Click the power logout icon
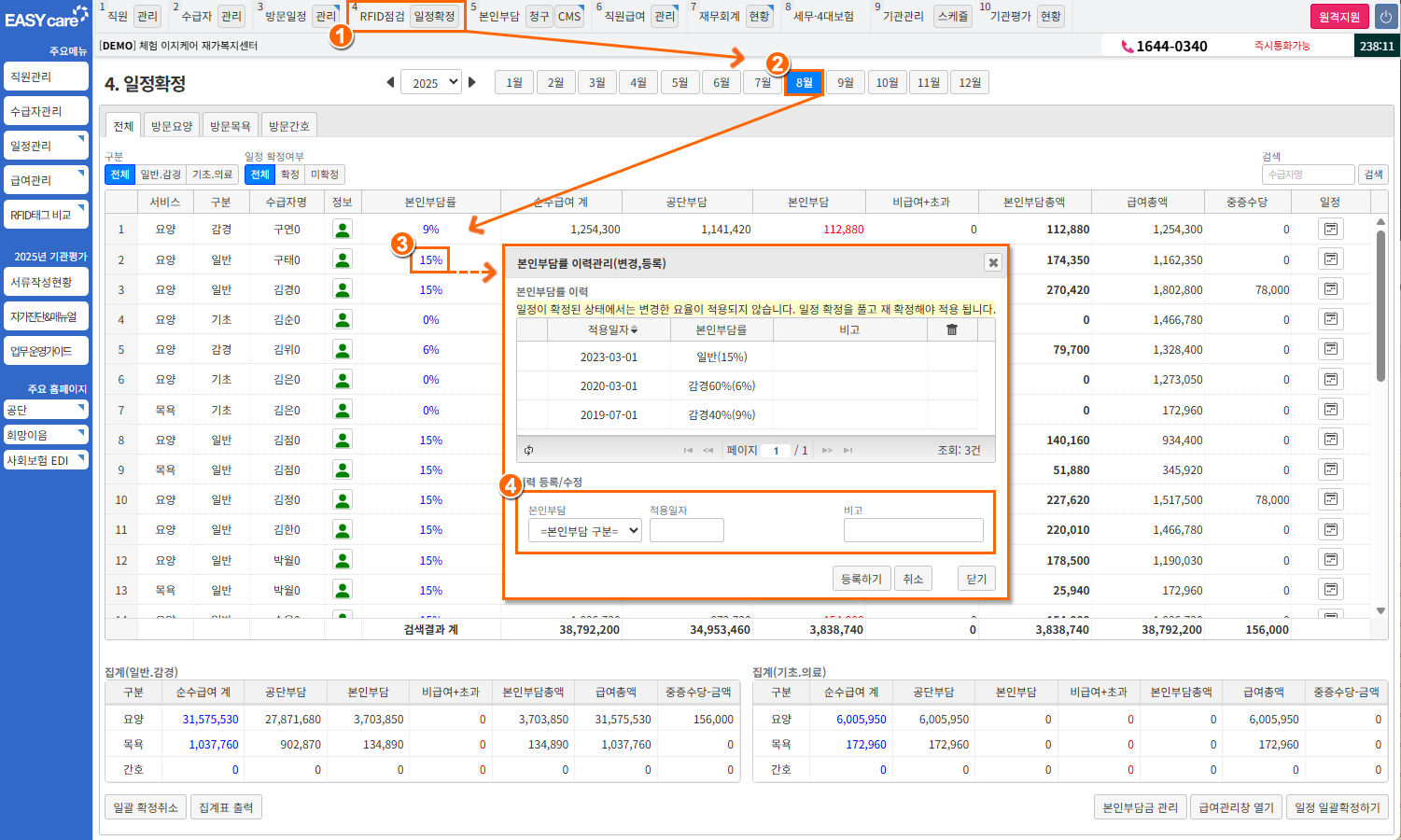 pos(1386,17)
